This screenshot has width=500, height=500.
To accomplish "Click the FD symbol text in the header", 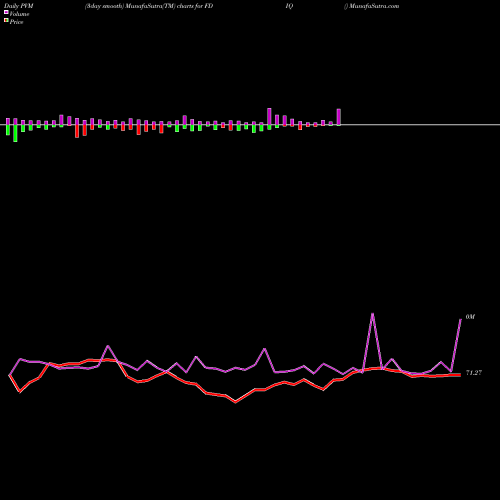I will (209, 6).
